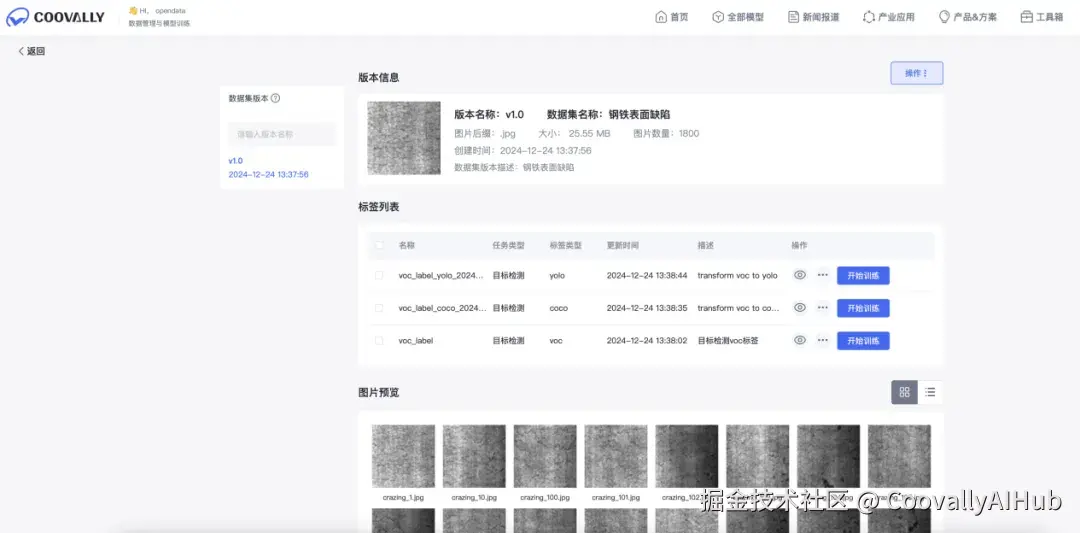Click the help icon beside 数据集版本
This screenshot has height=533, width=1080.
[276, 98]
